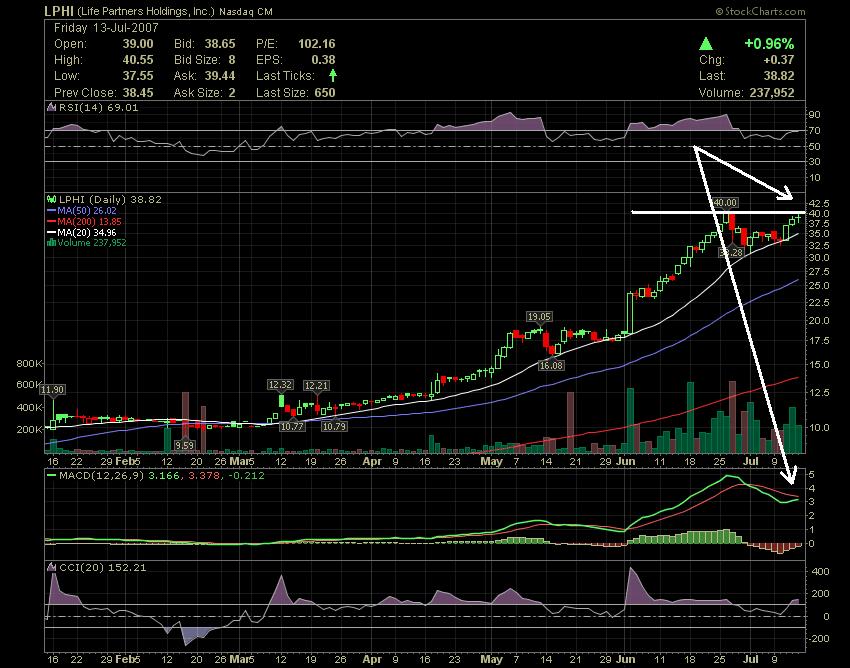Click the LPHI (Daily) 38.82 legend text

click(110, 200)
